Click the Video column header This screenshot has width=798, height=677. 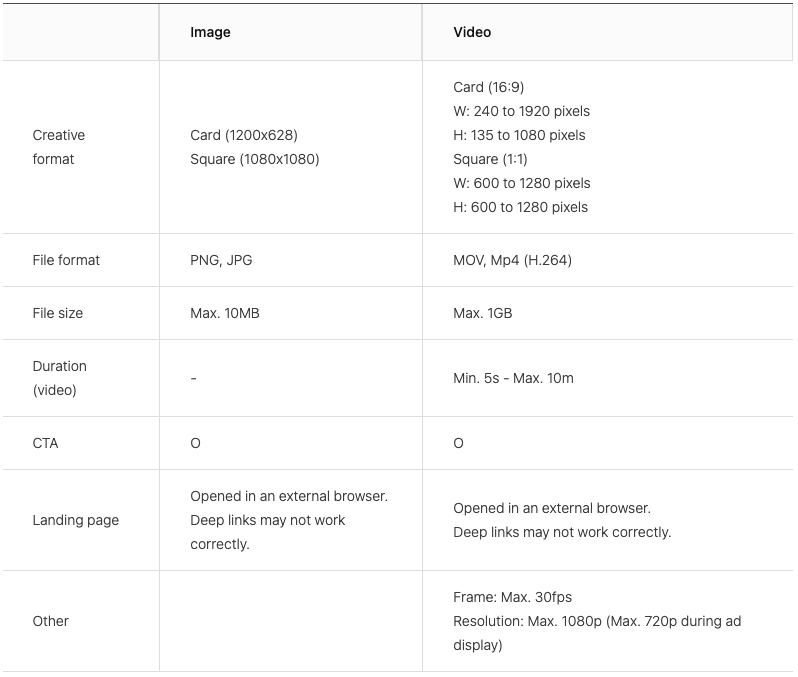tap(472, 32)
